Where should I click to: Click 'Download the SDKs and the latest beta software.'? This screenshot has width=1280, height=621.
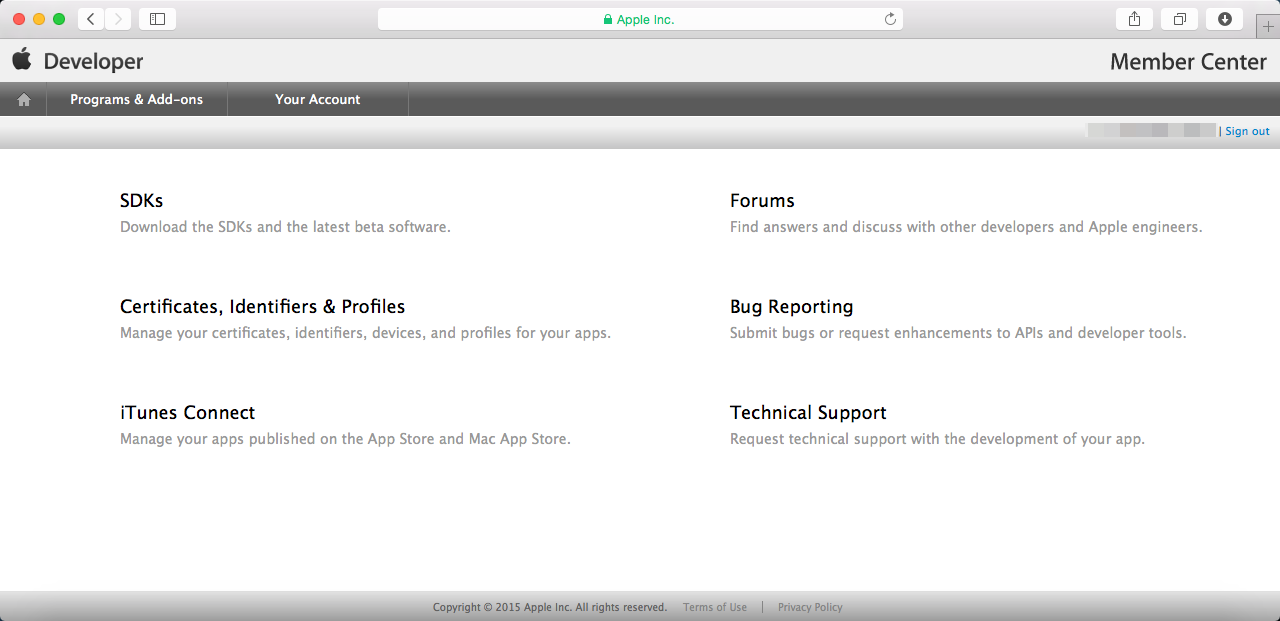pos(285,227)
